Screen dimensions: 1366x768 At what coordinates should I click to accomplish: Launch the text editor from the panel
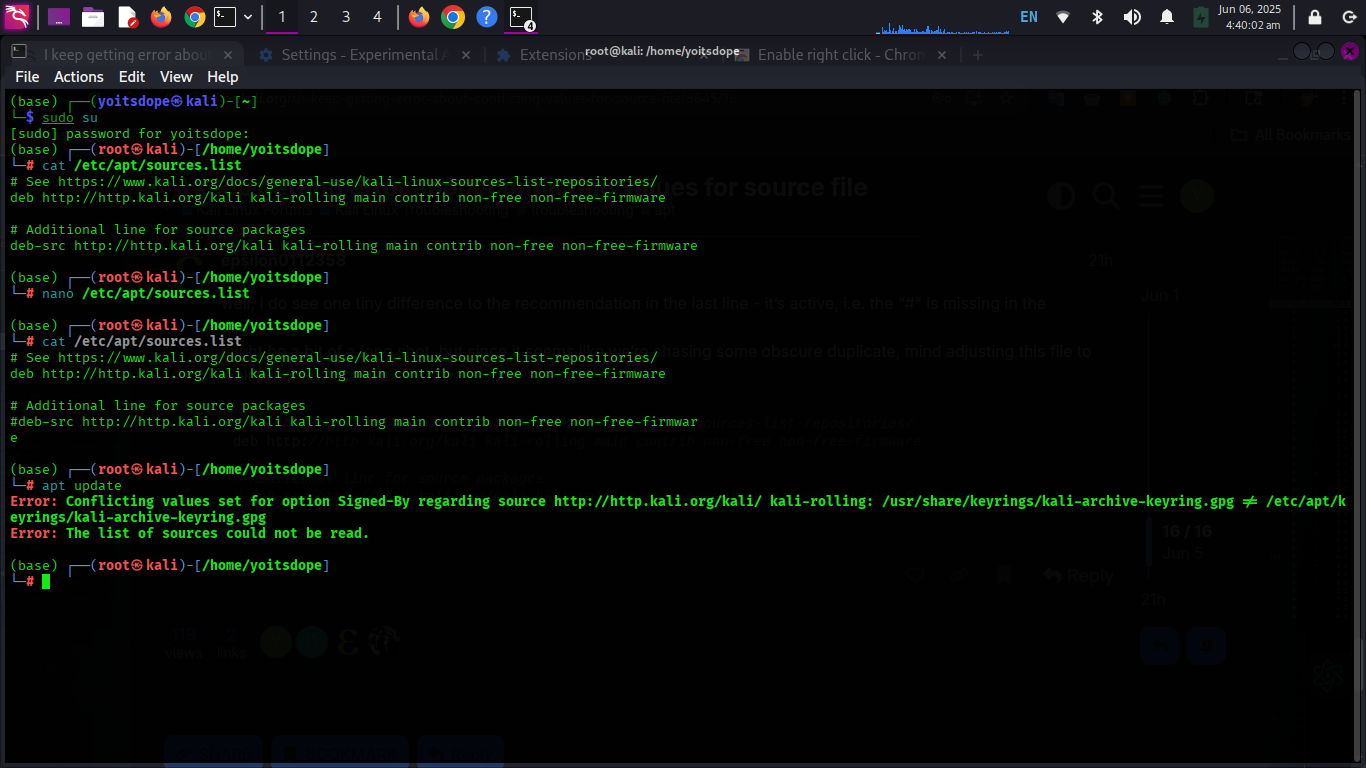pyautogui.click(x=127, y=16)
